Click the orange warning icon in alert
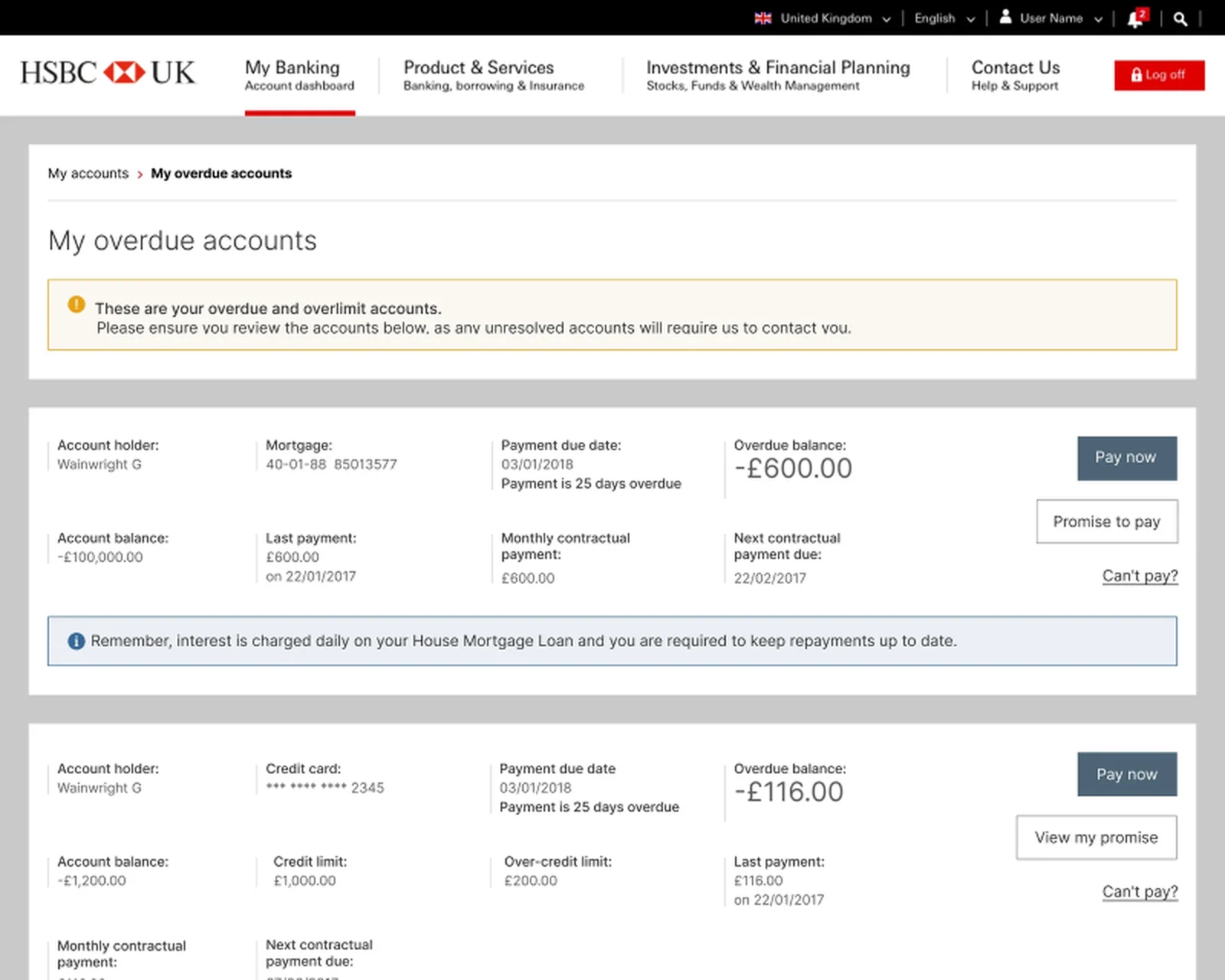 pyautogui.click(x=77, y=304)
